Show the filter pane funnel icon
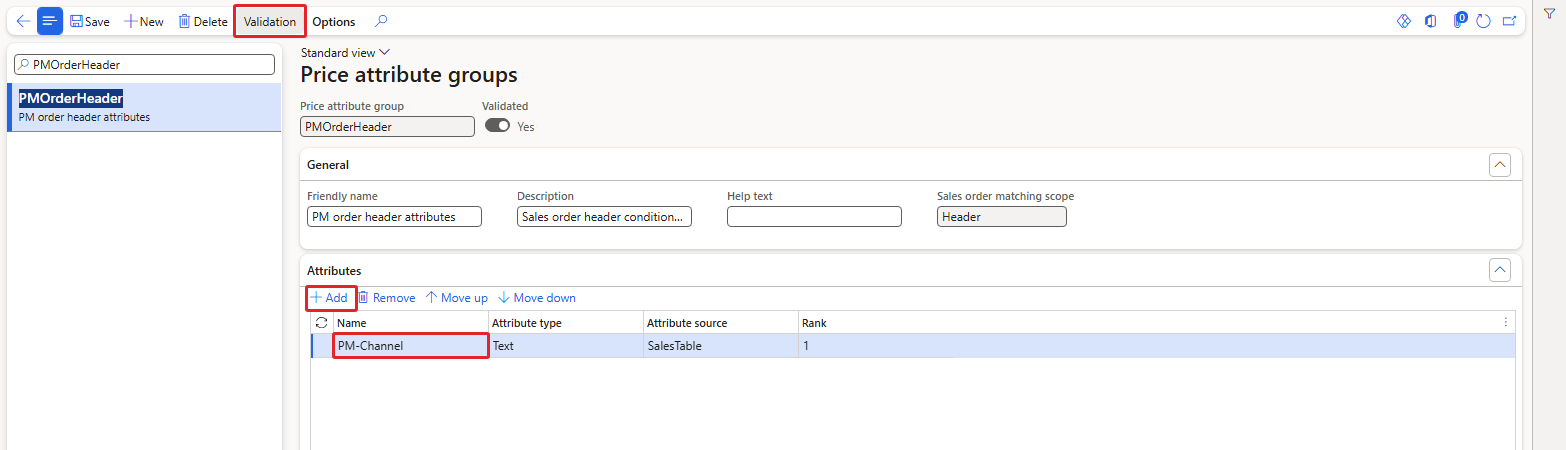This screenshot has width=1566, height=450. [1549, 12]
